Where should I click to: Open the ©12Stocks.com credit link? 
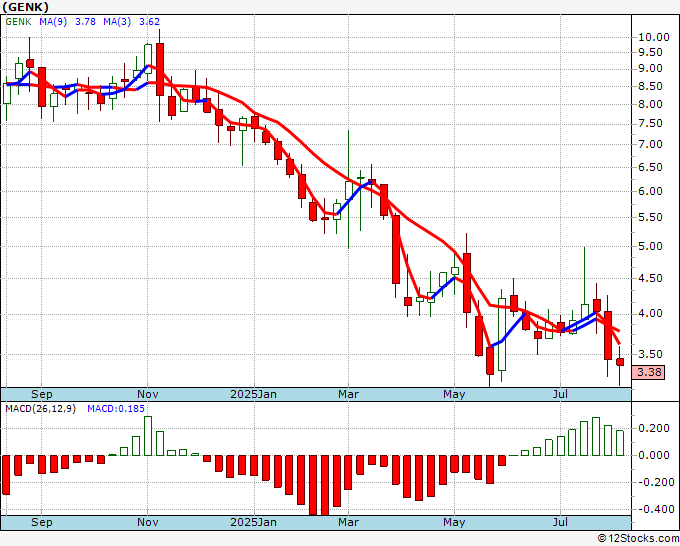tap(638, 539)
